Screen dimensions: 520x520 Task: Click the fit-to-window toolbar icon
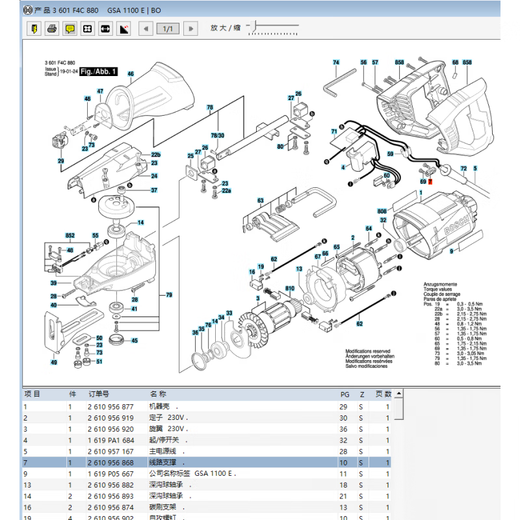tap(87, 29)
